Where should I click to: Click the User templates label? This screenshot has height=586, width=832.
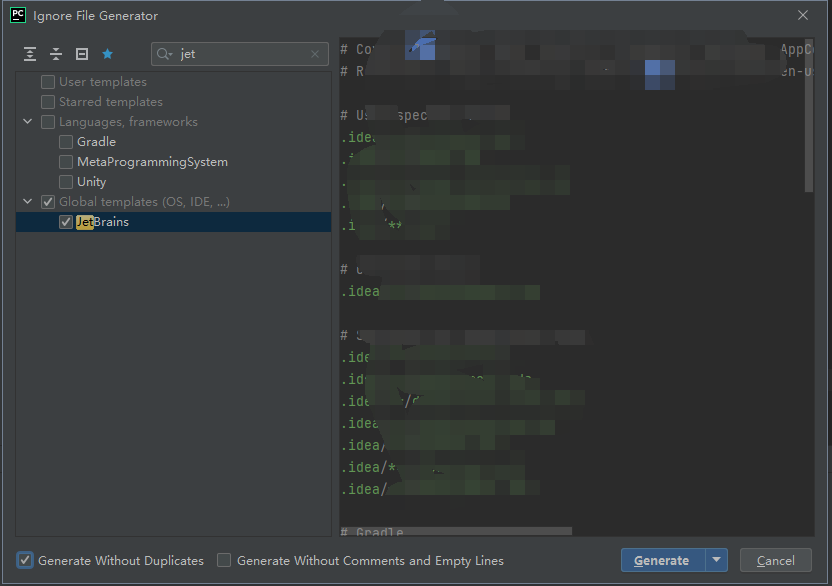point(103,82)
